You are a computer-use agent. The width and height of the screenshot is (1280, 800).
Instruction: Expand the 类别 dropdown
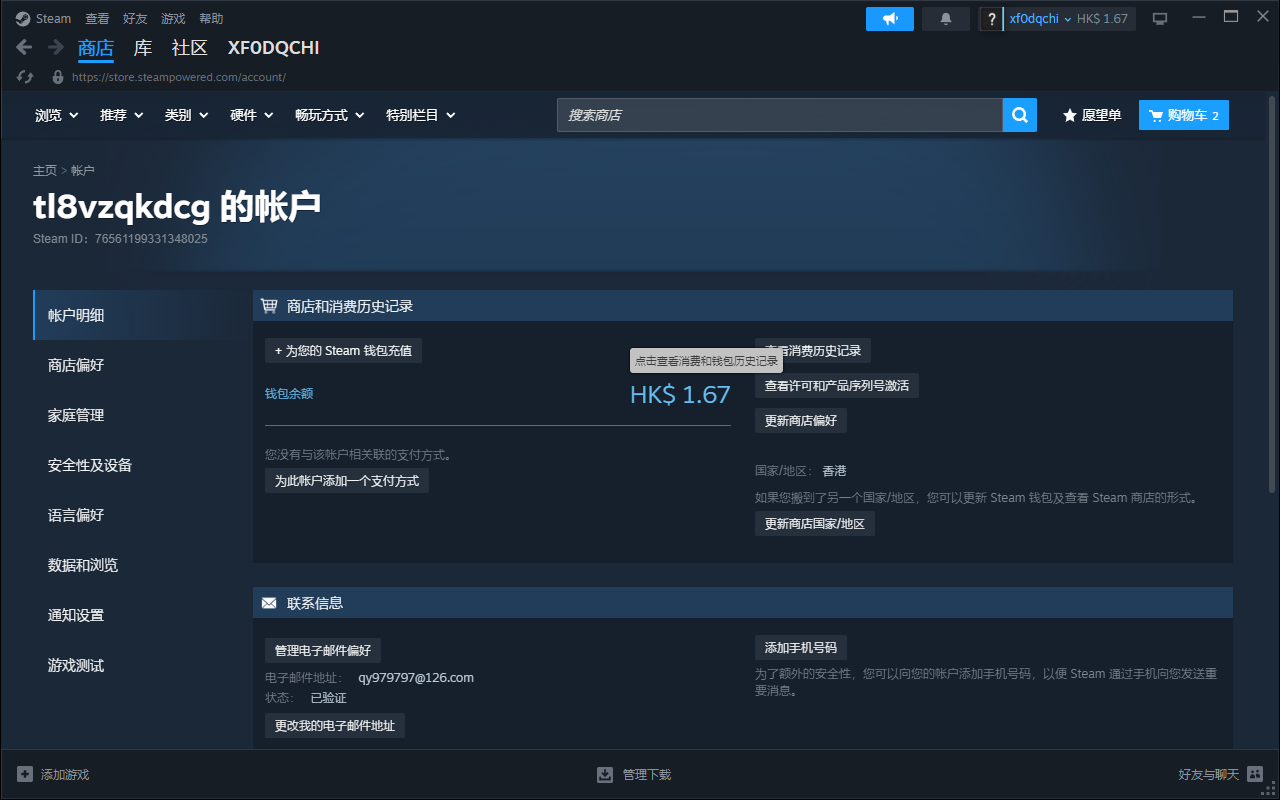pos(187,115)
